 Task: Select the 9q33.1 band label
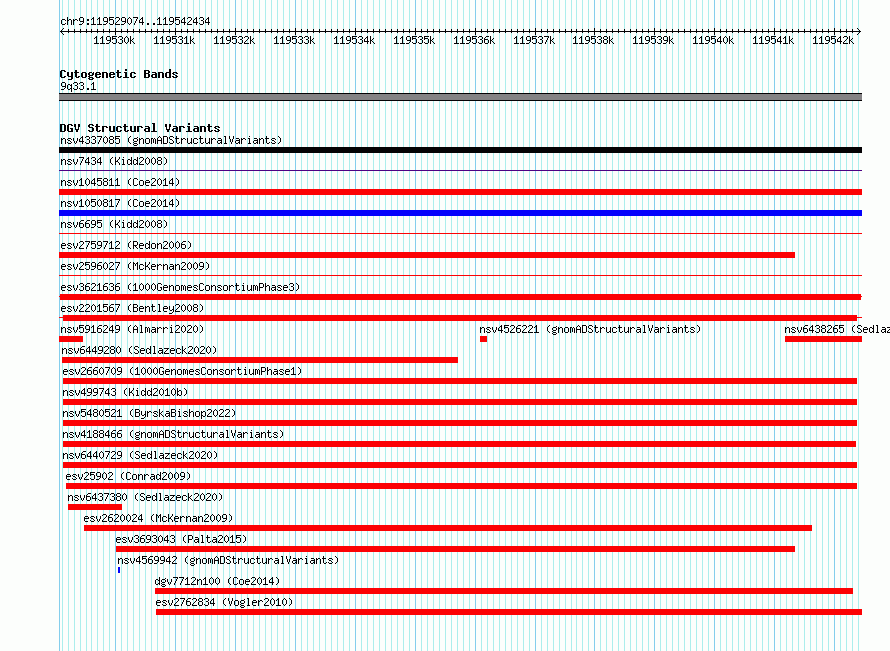[78, 86]
